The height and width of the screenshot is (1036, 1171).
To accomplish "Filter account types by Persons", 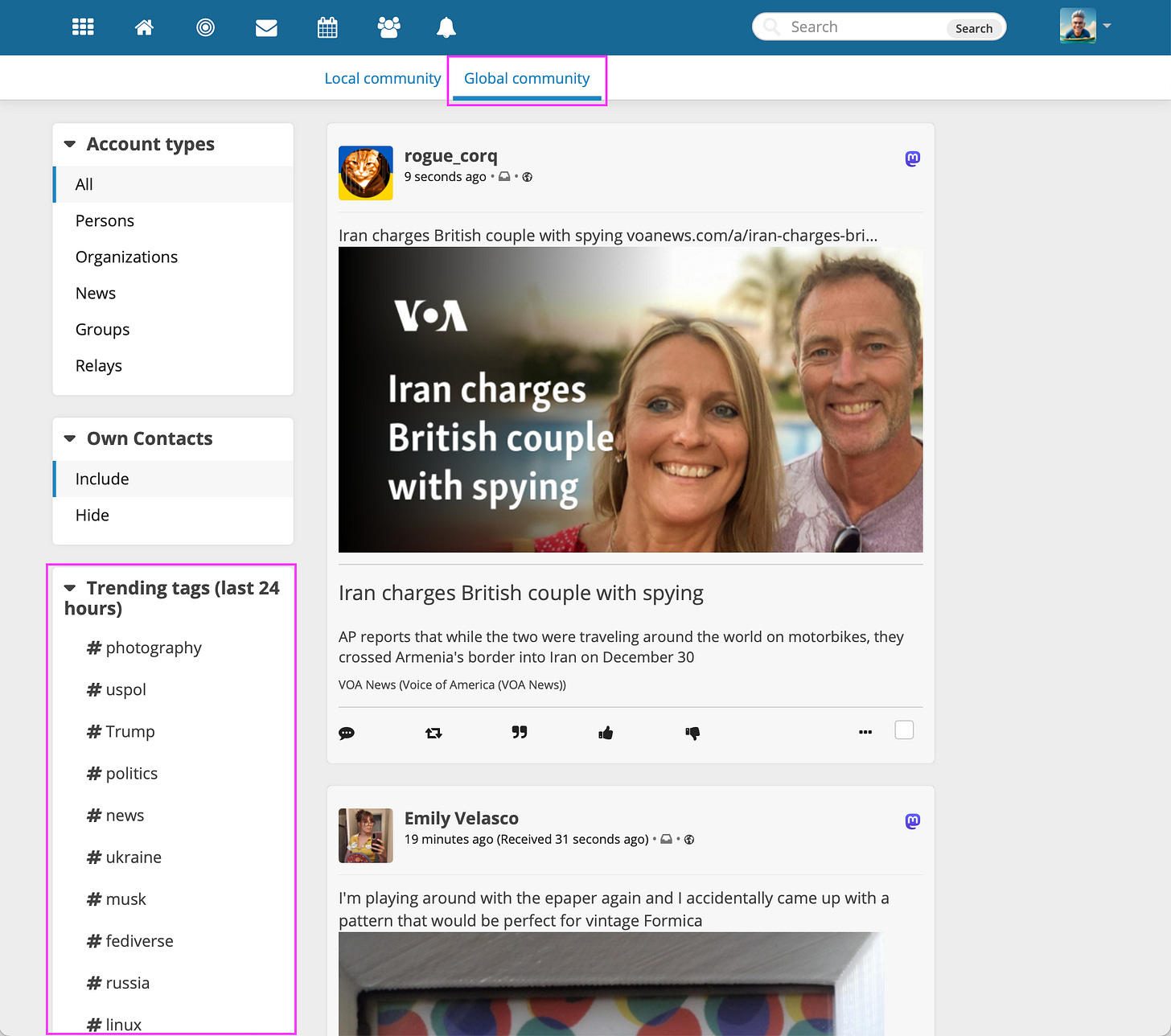I will coord(173,220).
